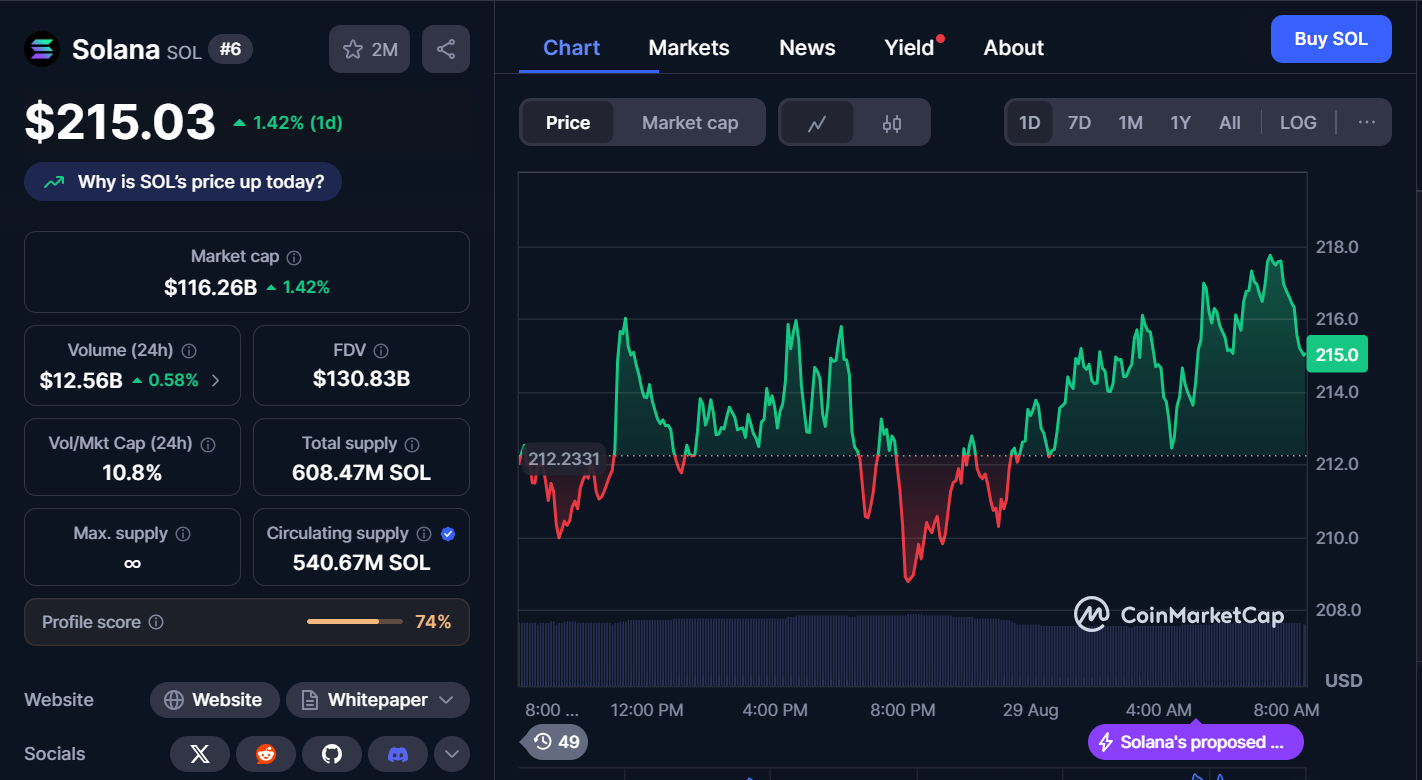Viewport: 1422px width, 780px height.
Task: Click the $130.83B FDV value
Action: click(x=362, y=379)
